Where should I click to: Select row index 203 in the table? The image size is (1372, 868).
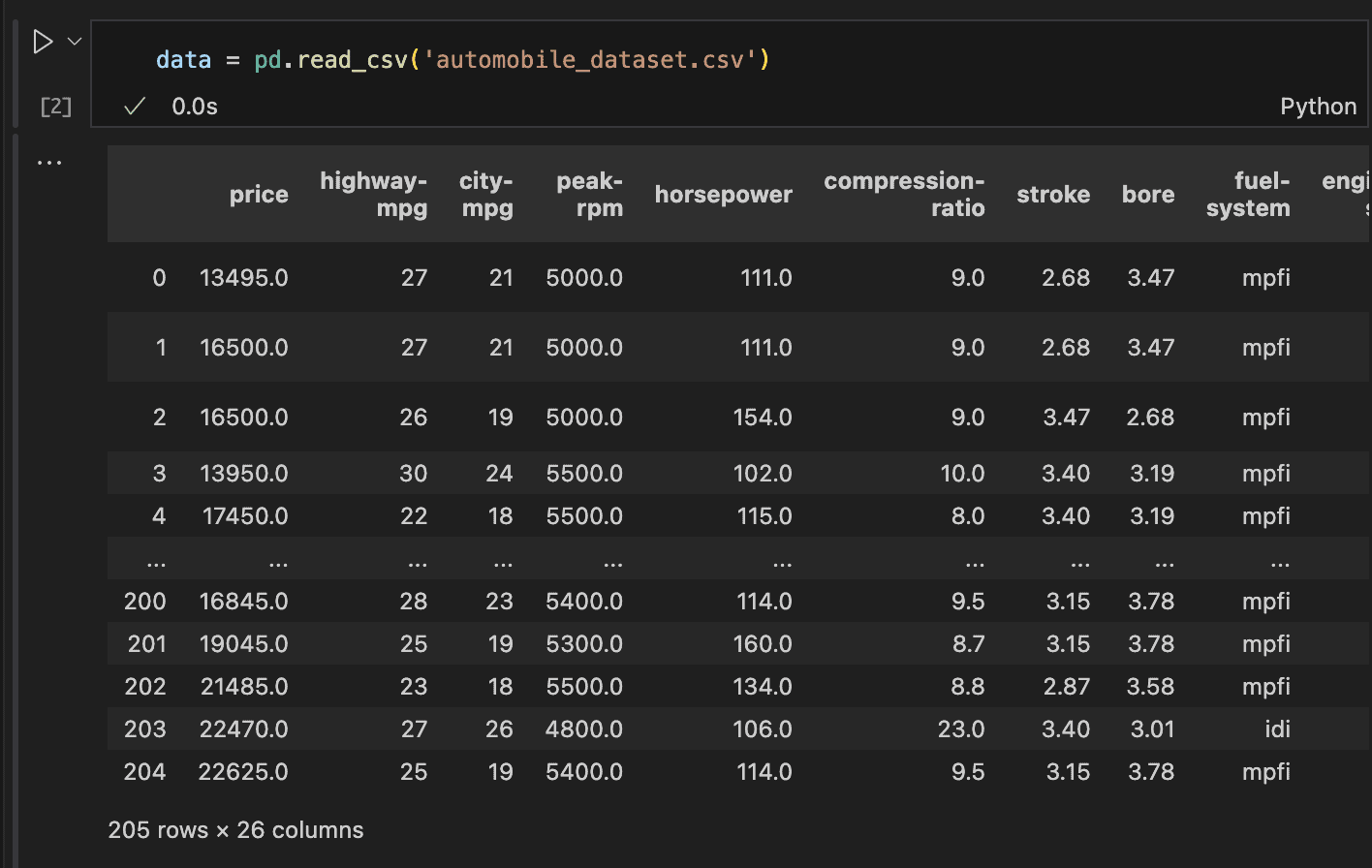click(144, 728)
